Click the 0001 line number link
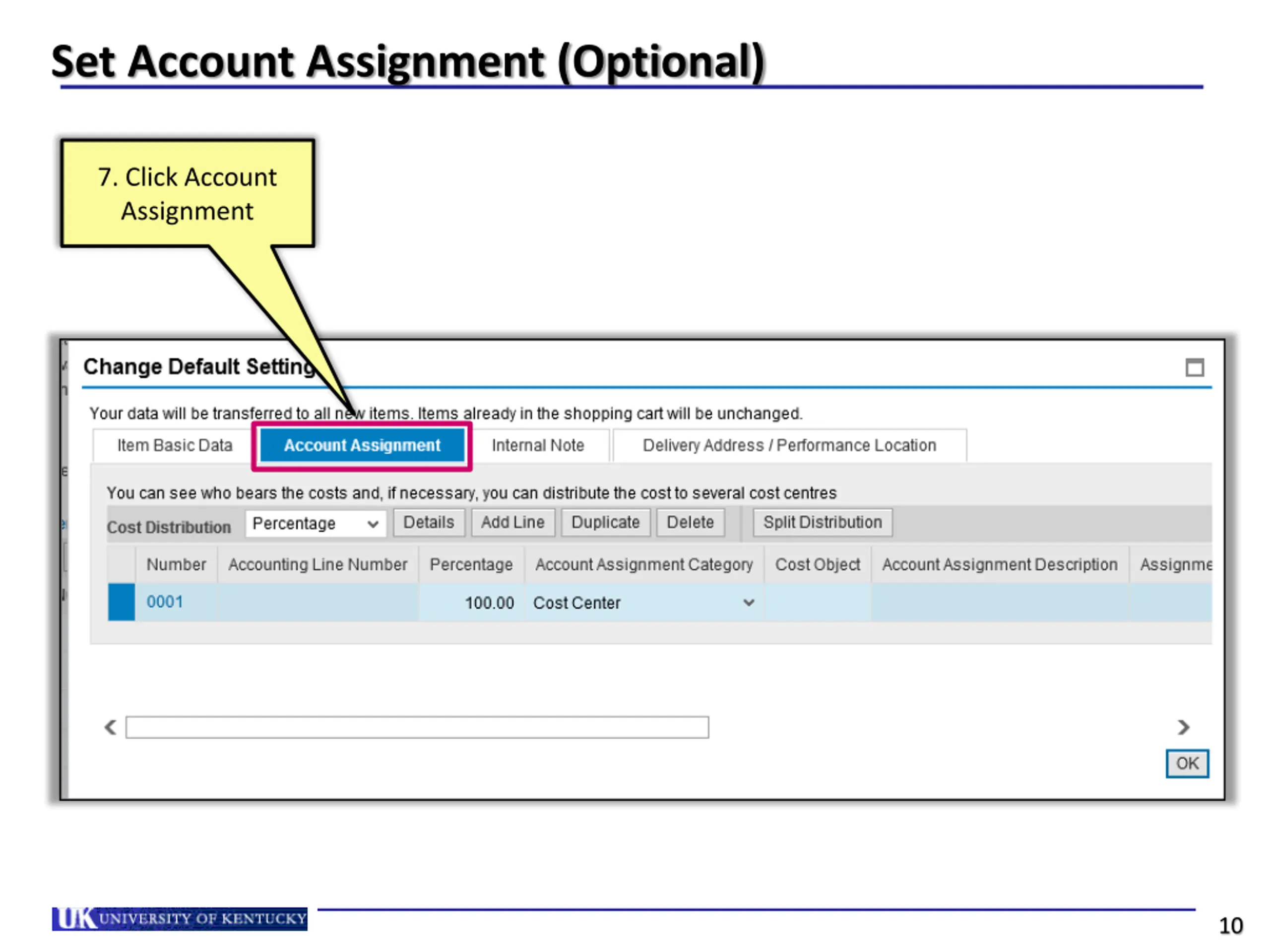This screenshot has height=952, width=1270. (x=165, y=602)
